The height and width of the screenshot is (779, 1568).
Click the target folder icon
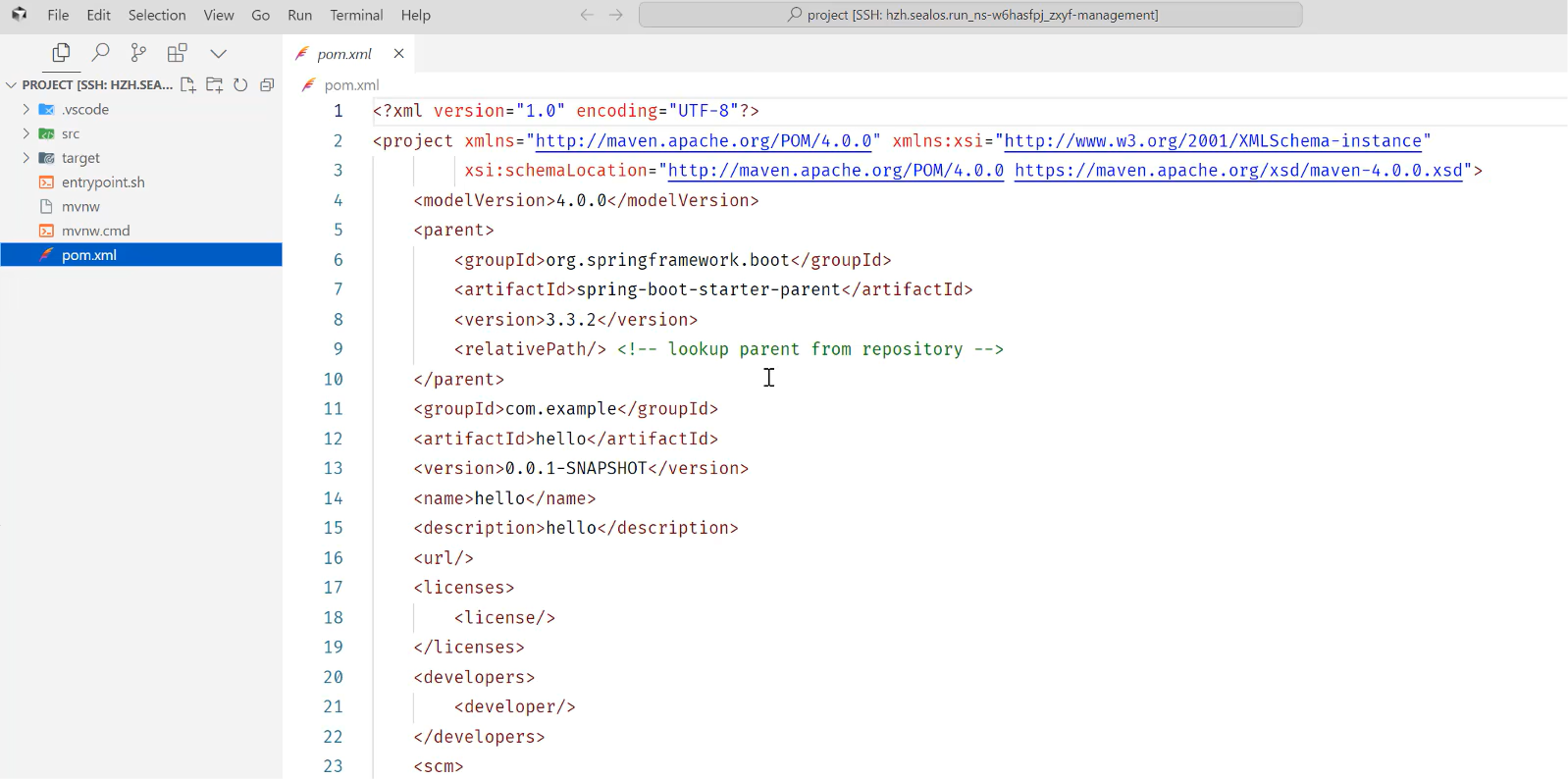[x=46, y=158]
